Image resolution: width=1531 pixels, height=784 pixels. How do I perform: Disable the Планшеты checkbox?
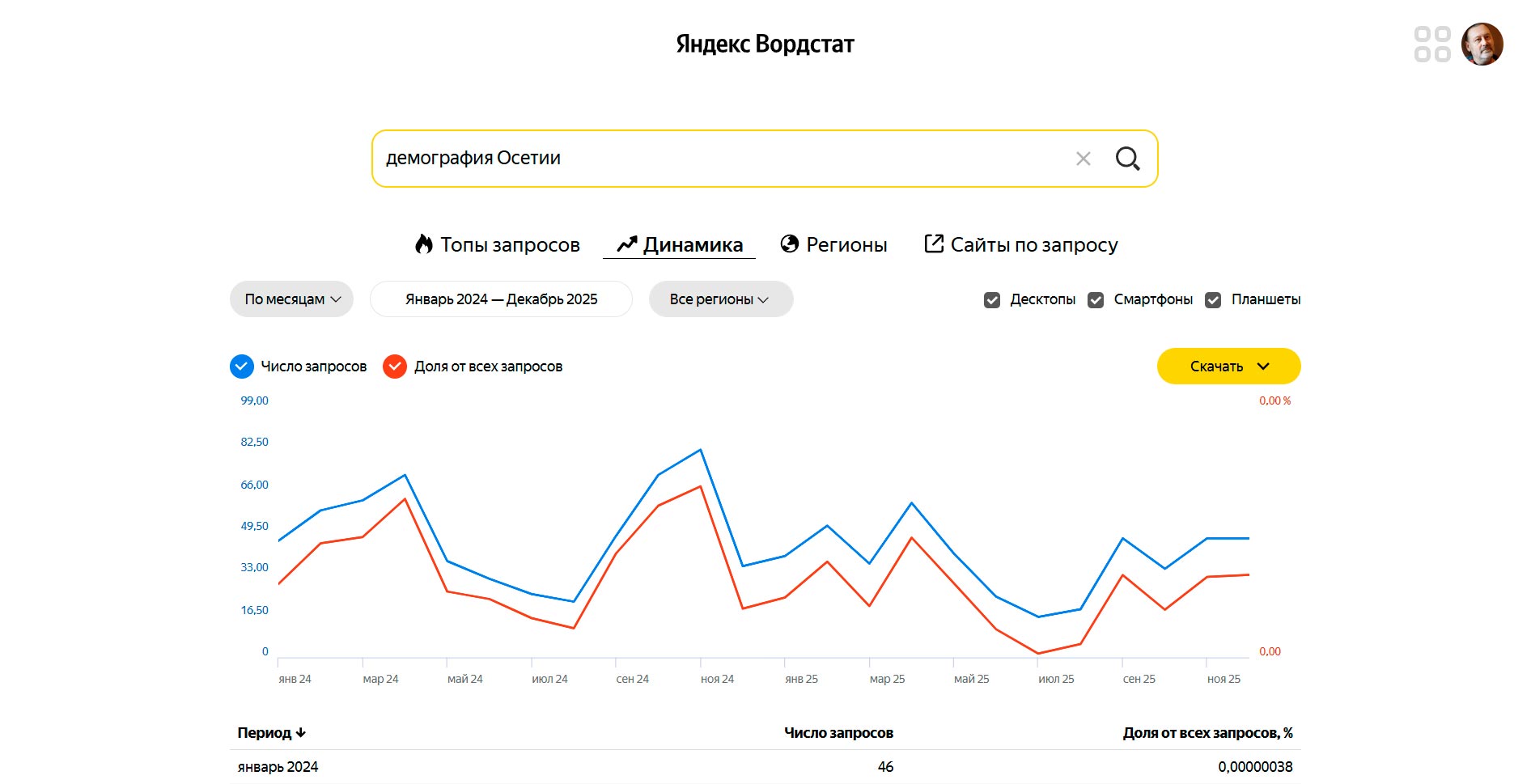[x=1213, y=300]
